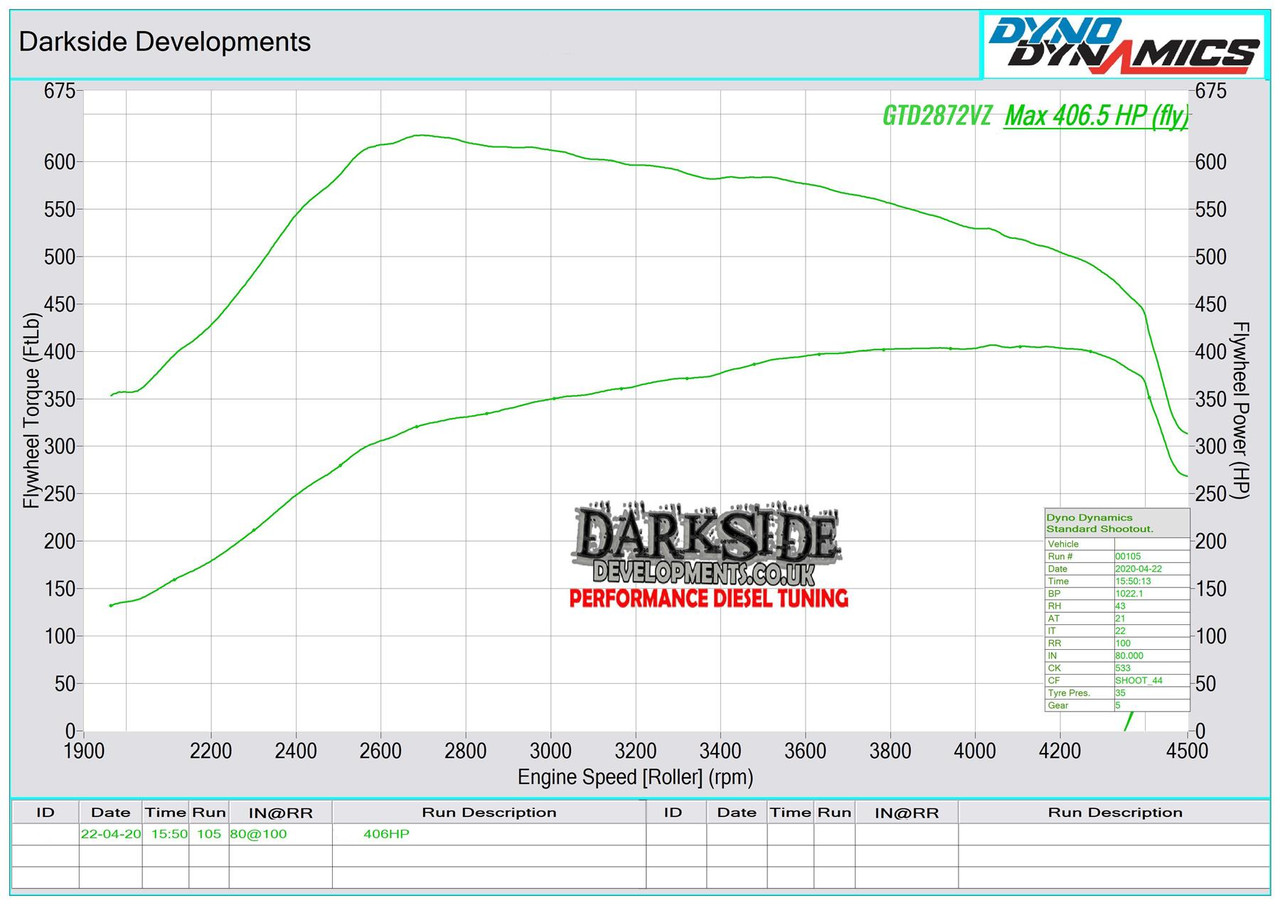Screen dimensions: 1280x905
Task: Click the "105" run number cell
Action: coord(209,834)
